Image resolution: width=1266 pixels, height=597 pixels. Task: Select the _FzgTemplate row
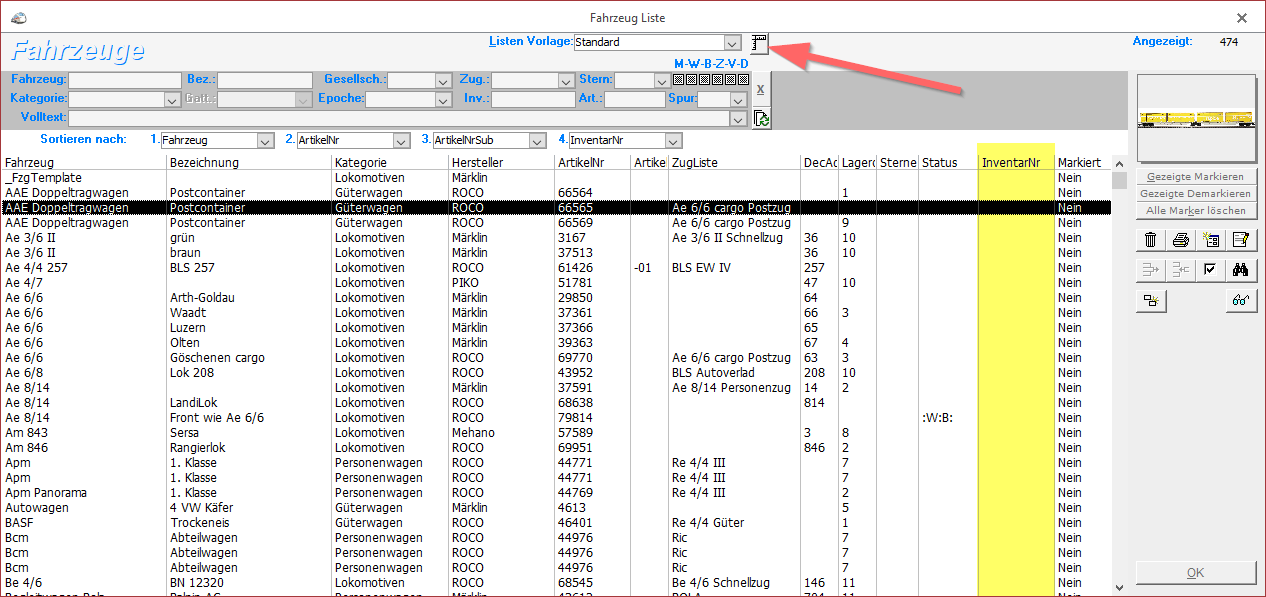pos(555,178)
